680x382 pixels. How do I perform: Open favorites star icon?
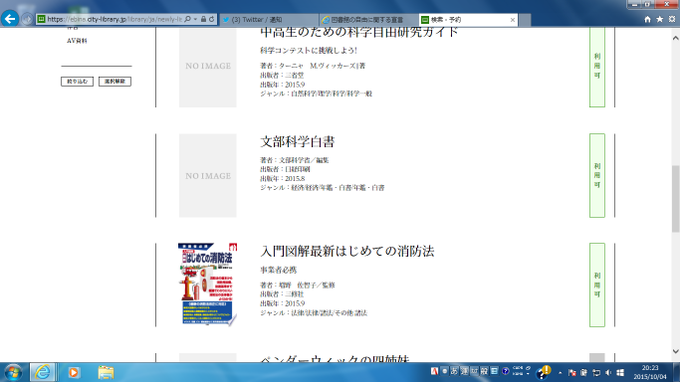(660, 19)
